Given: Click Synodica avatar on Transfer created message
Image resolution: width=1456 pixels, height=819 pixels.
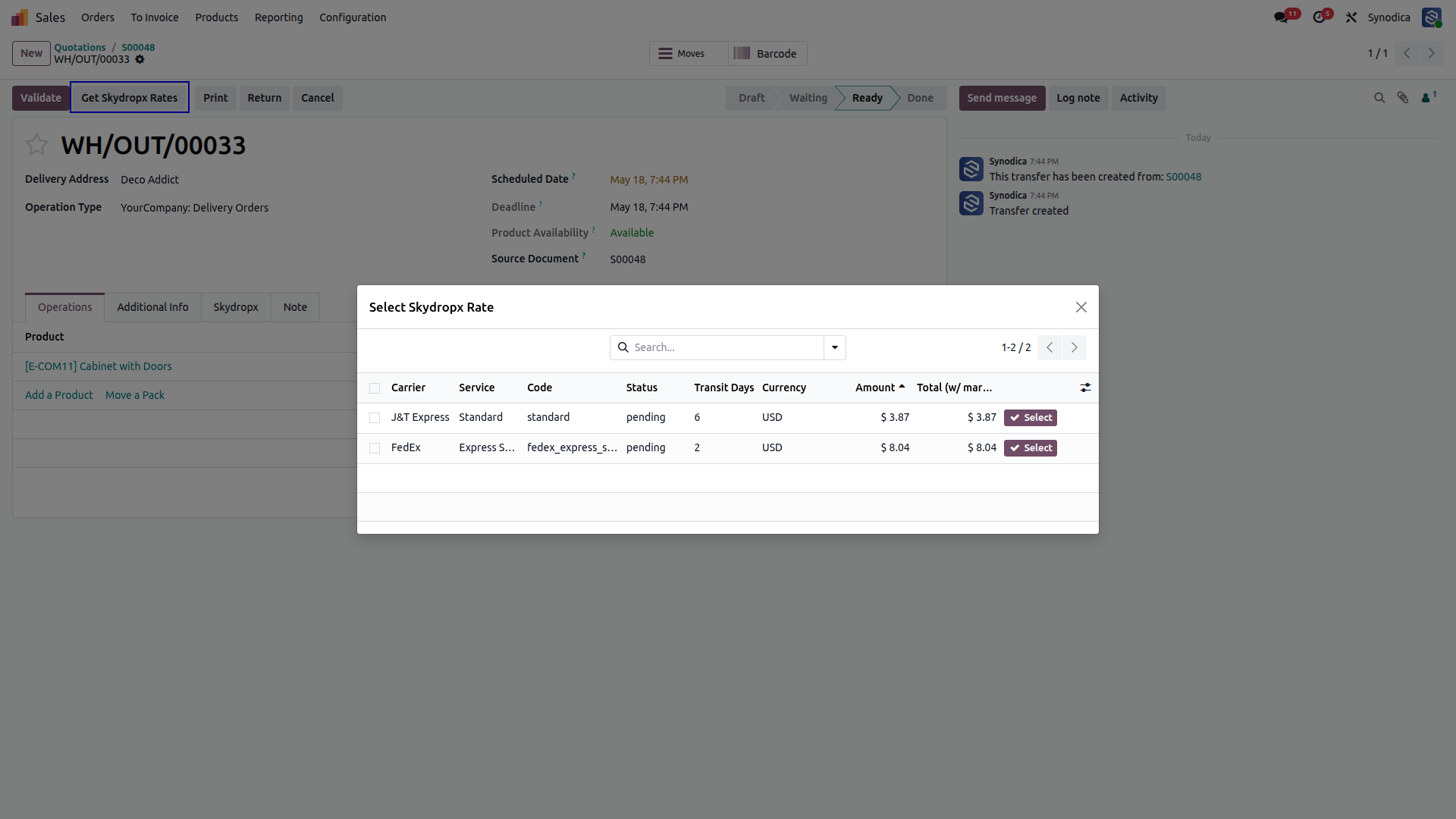Looking at the screenshot, I should (971, 202).
